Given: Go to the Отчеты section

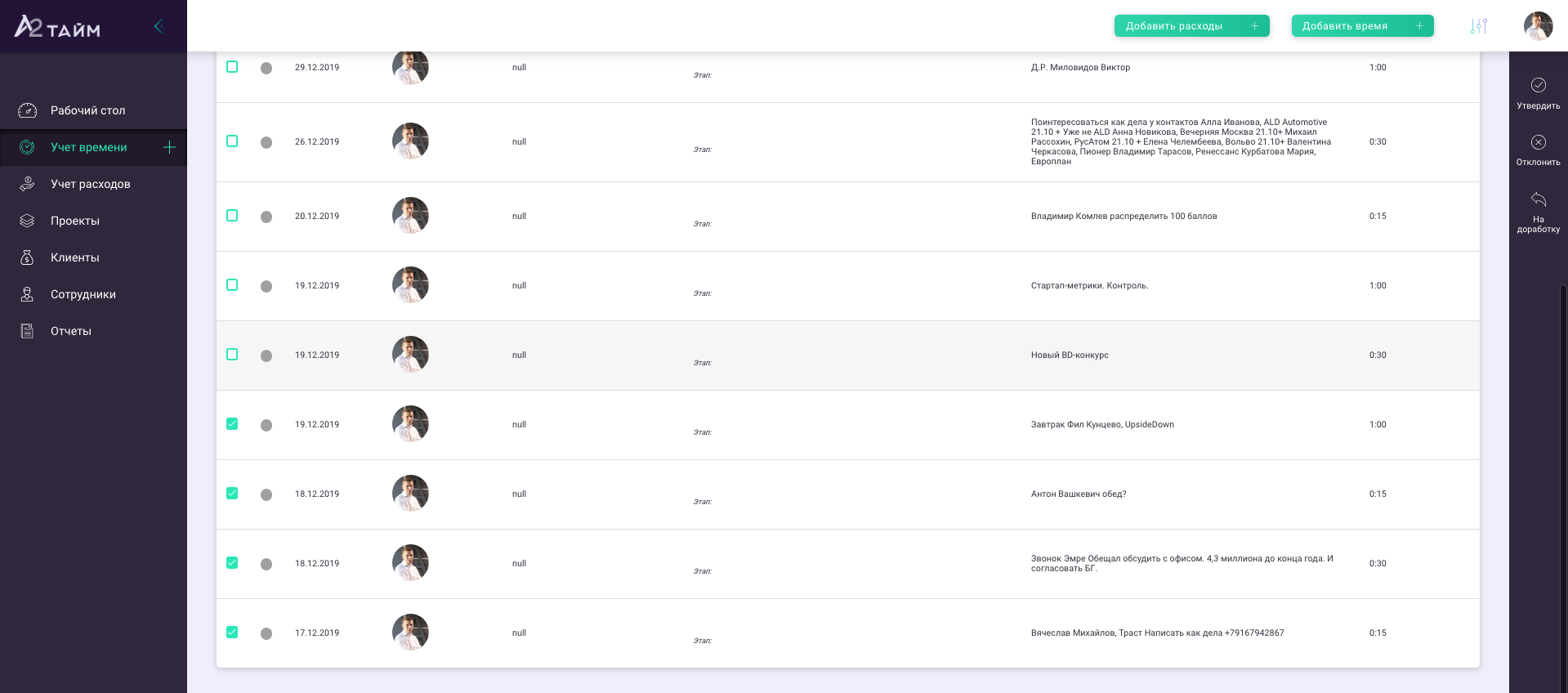Looking at the screenshot, I should coord(70,331).
